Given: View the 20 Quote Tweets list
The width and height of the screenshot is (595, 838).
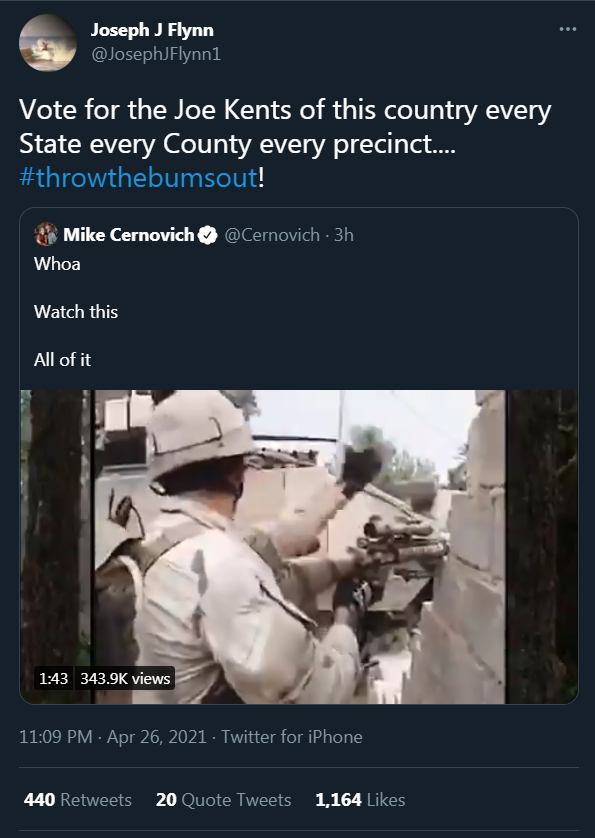Looking at the screenshot, I should (223, 800).
